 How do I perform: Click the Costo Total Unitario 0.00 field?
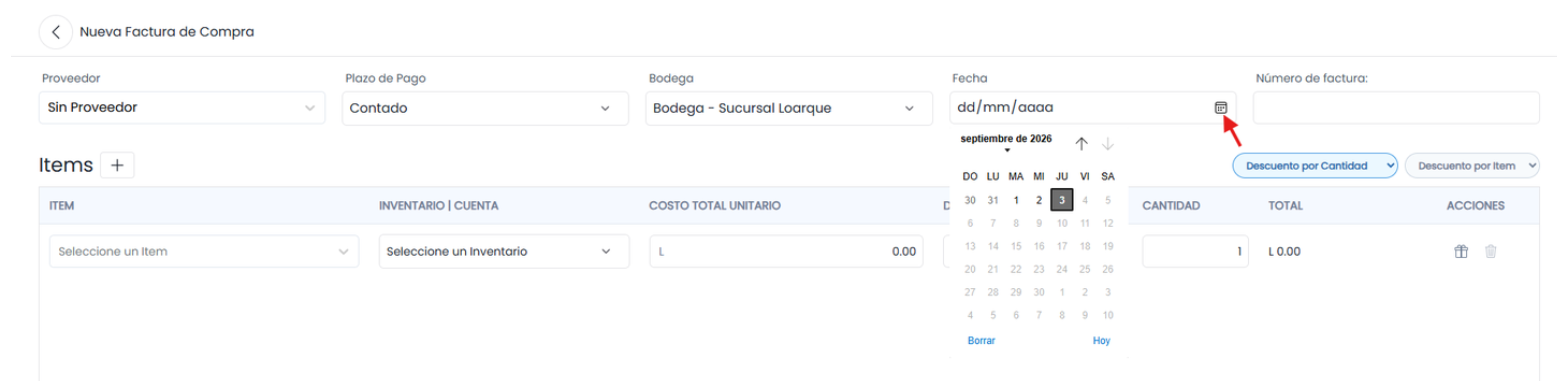(x=786, y=251)
